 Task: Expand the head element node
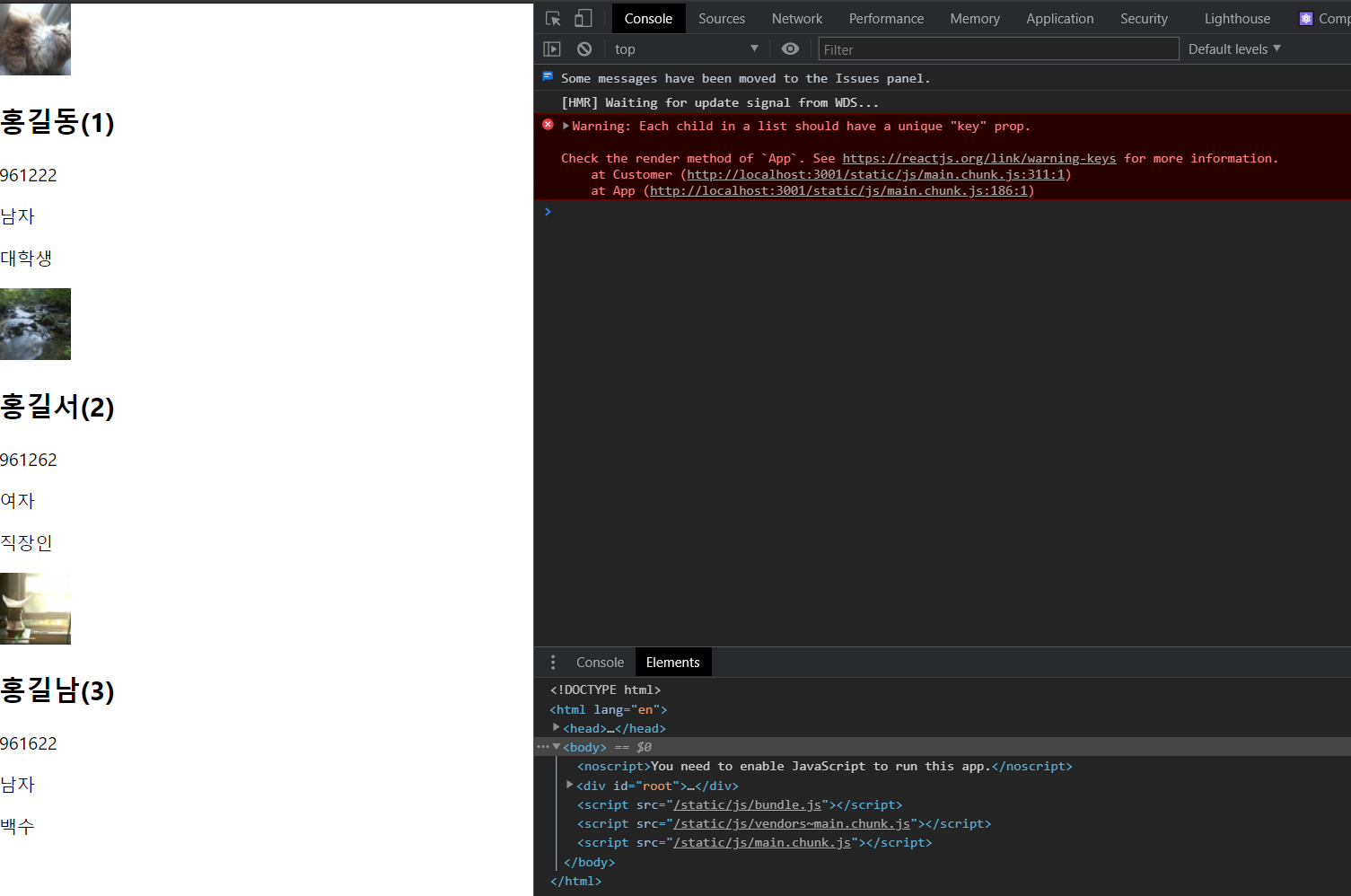pos(557,728)
